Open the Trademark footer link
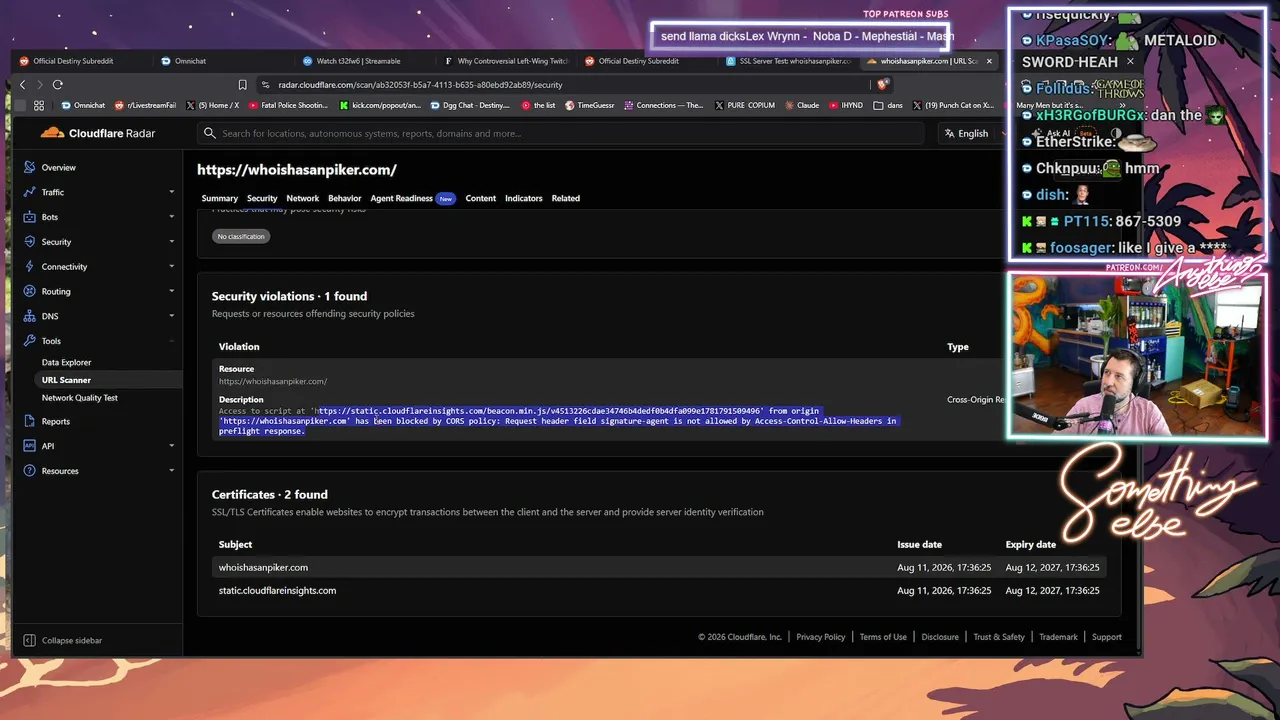The height and width of the screenshot is (720, 1280). click(1058, 637)
